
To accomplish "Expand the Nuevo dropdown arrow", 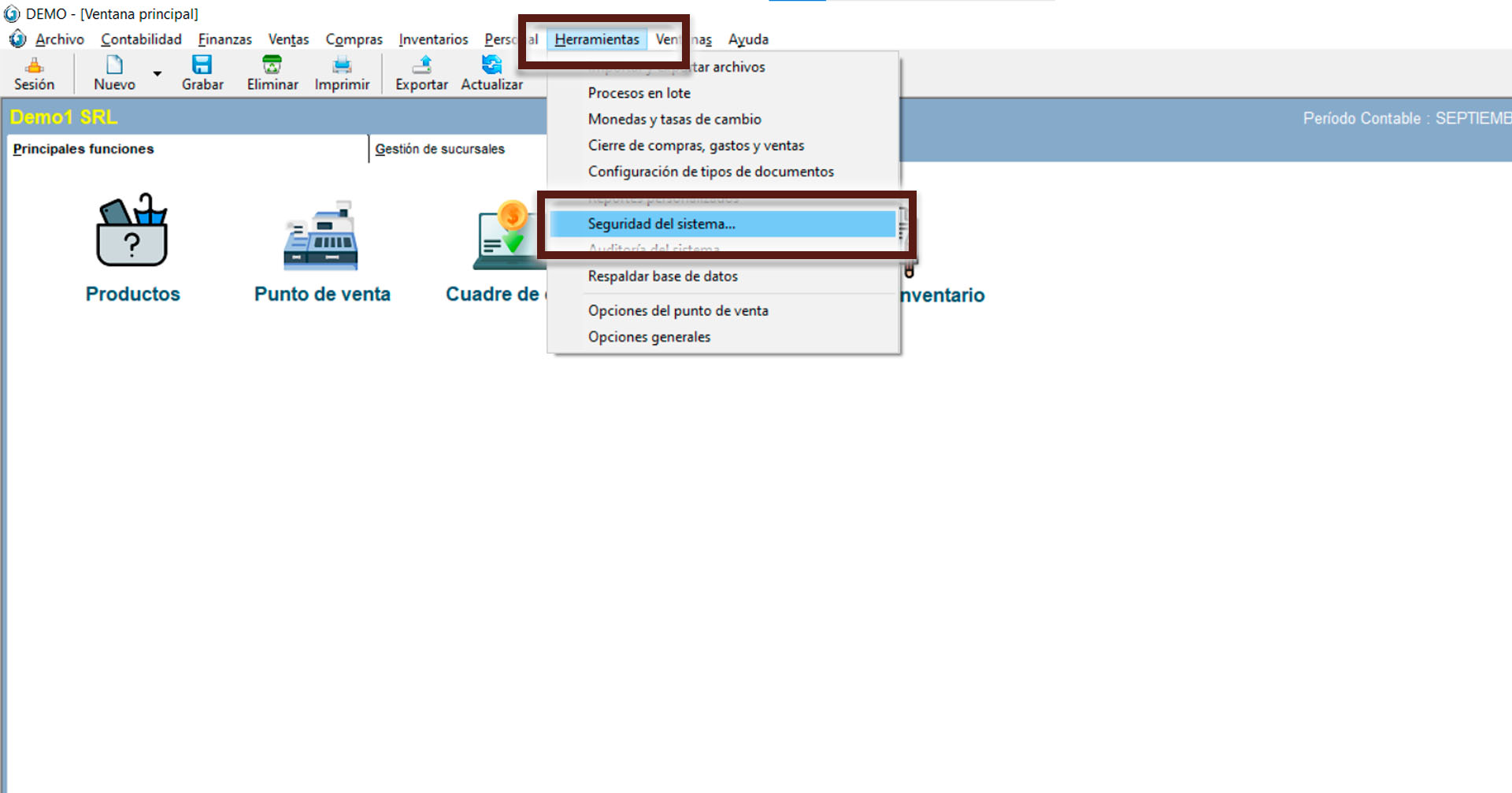I will click(157, 74).
